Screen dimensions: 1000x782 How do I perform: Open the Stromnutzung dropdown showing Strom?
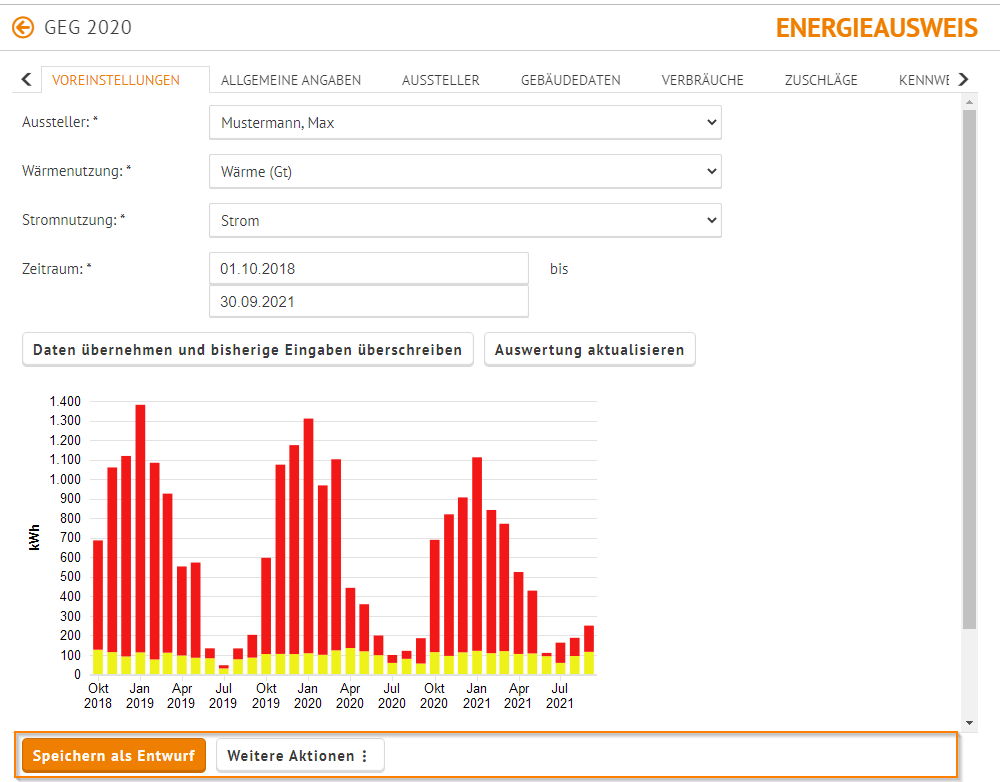point(466,221)
